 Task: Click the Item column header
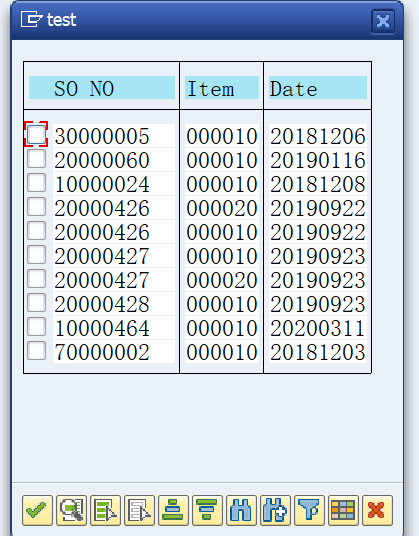(x=222, y=88)
